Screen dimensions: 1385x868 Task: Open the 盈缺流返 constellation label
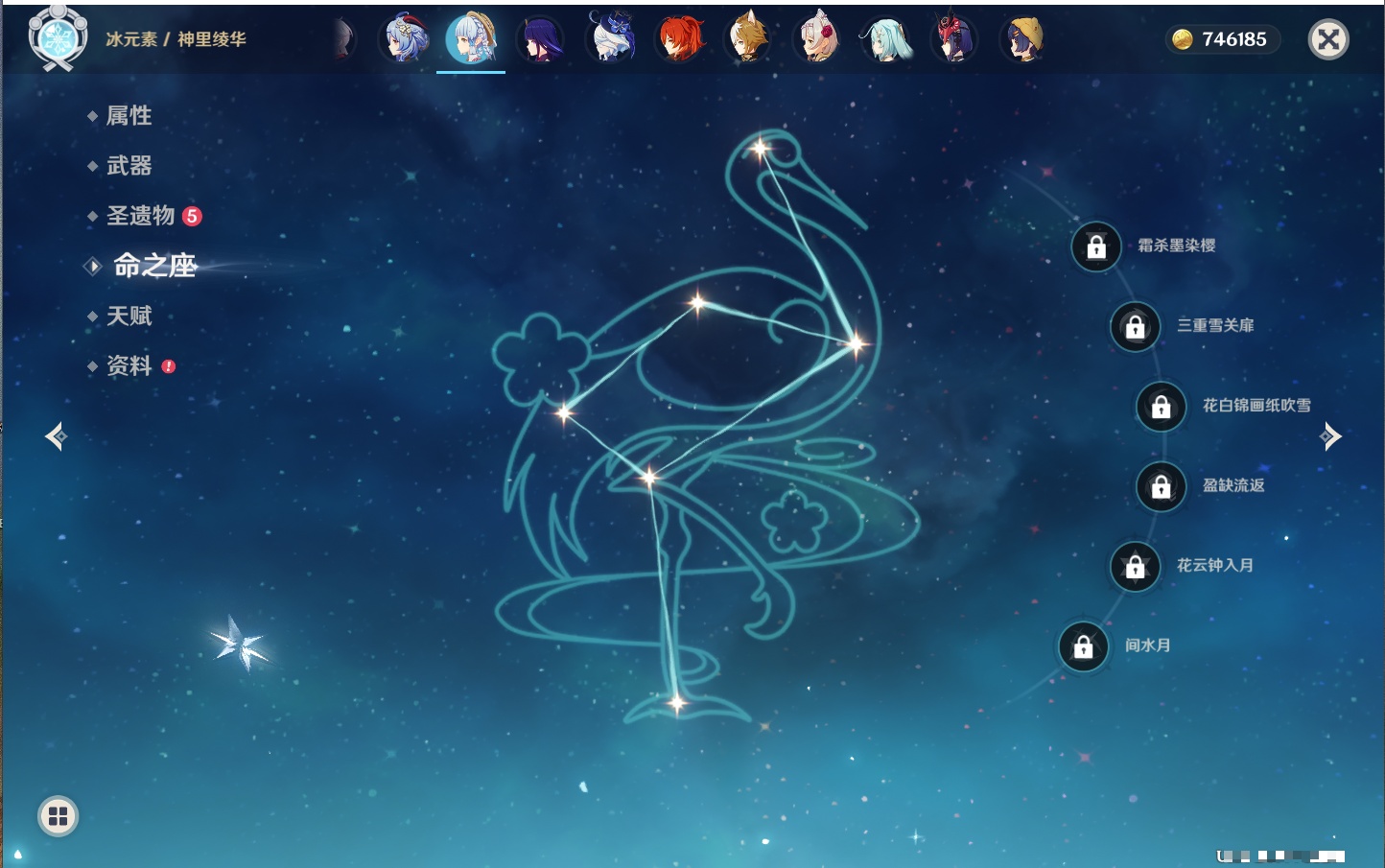(1233, 485)
